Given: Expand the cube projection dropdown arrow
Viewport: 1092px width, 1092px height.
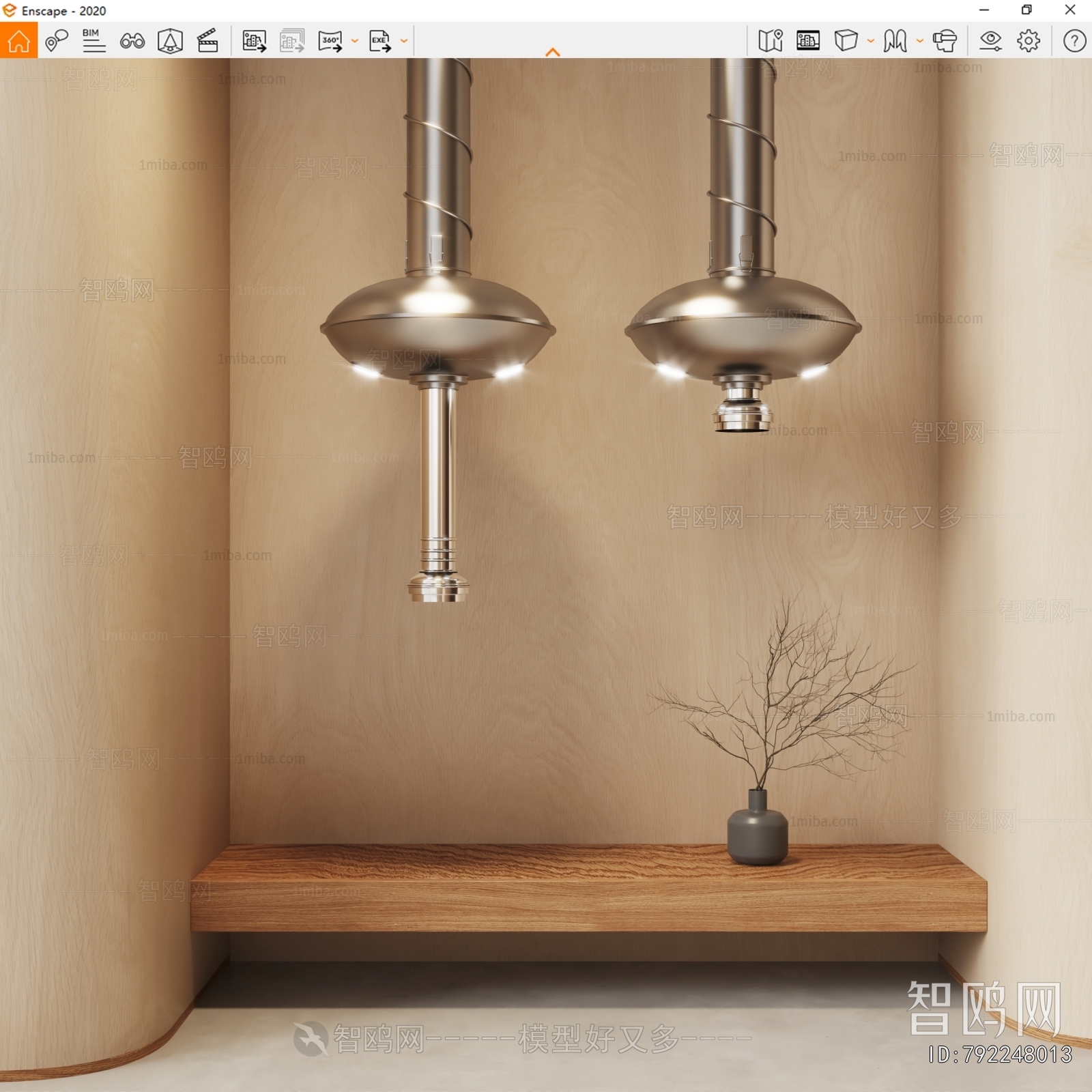Looking at the screenshot, I should pos(871,41).
